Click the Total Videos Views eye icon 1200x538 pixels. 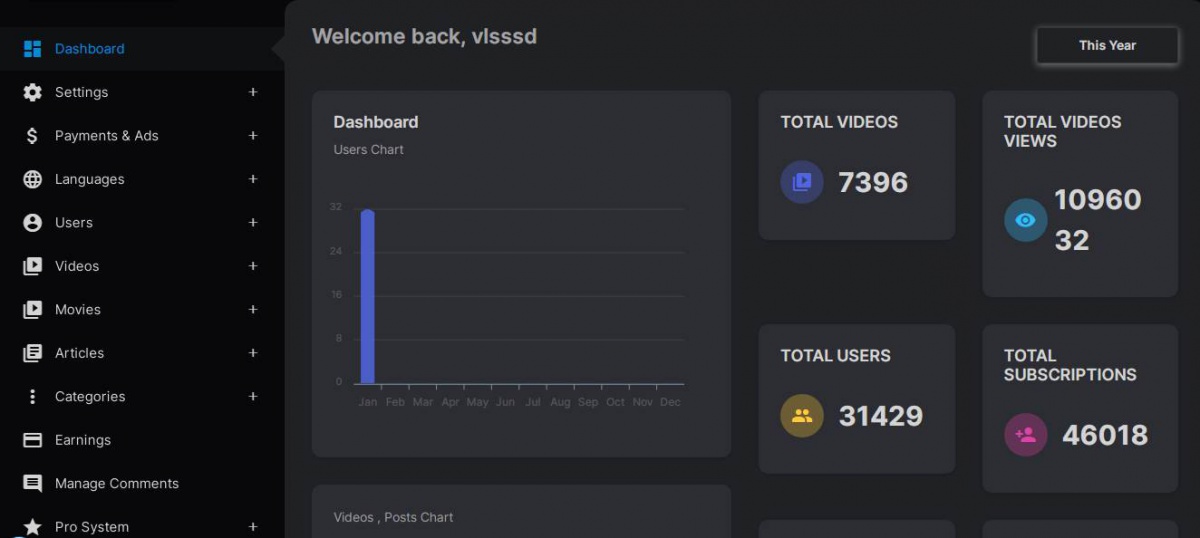1025,220
